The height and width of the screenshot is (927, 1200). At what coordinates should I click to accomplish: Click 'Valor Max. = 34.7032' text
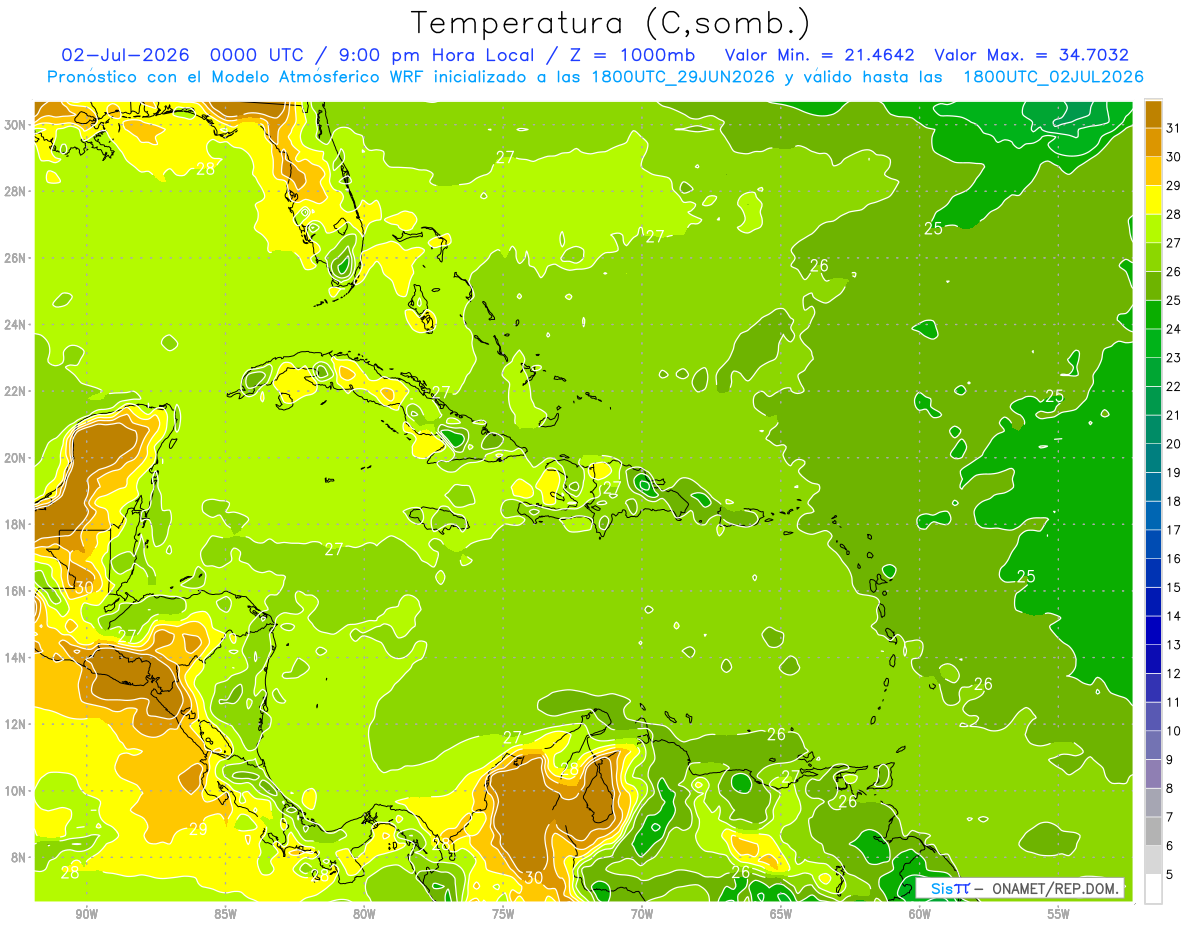click(x=1031, y=55)
